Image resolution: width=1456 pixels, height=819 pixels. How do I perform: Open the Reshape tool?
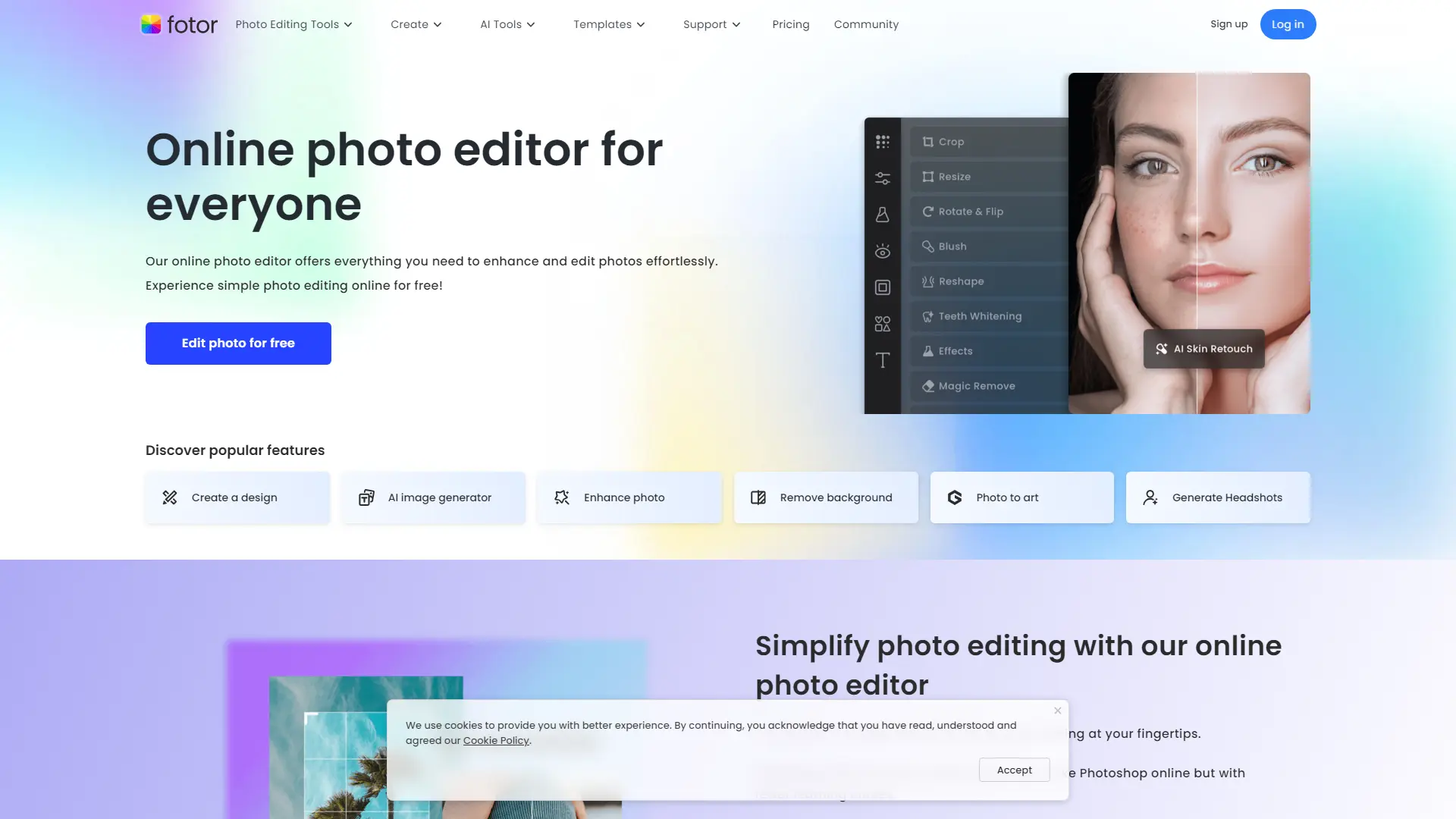point(962,281)
